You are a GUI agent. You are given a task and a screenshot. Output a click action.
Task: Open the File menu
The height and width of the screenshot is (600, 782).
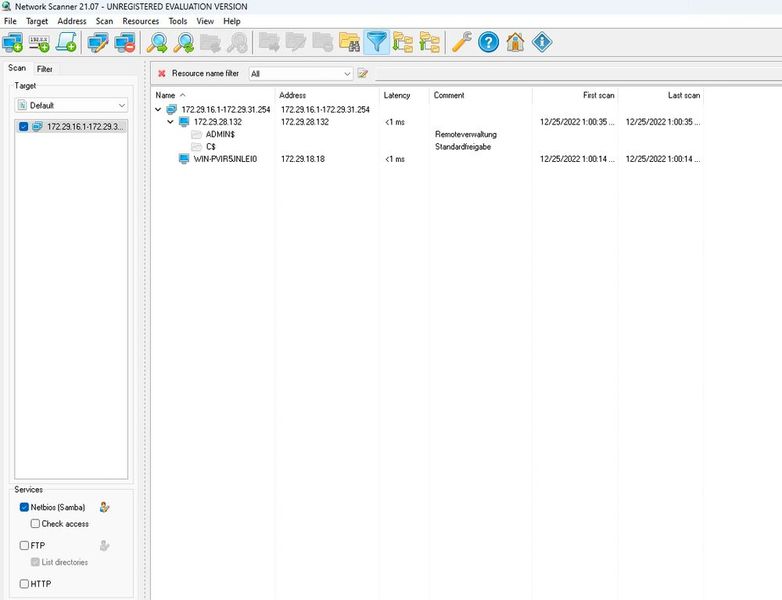tap(10, 21)
